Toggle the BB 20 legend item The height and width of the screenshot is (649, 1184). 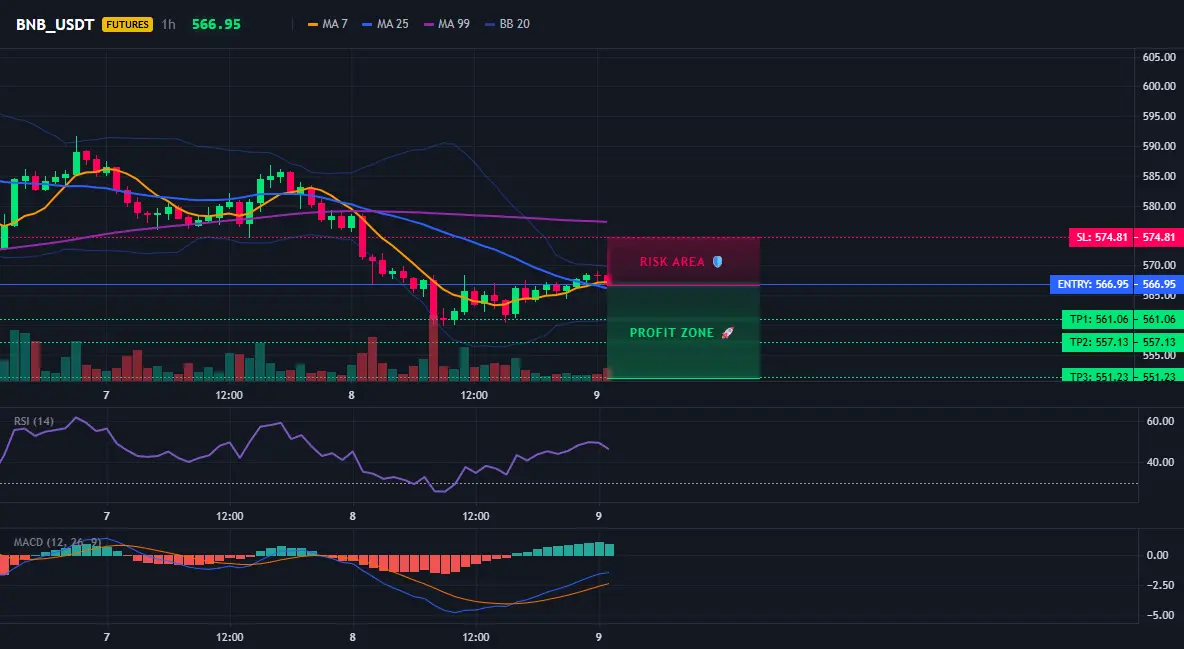click(x=507, y=24)
